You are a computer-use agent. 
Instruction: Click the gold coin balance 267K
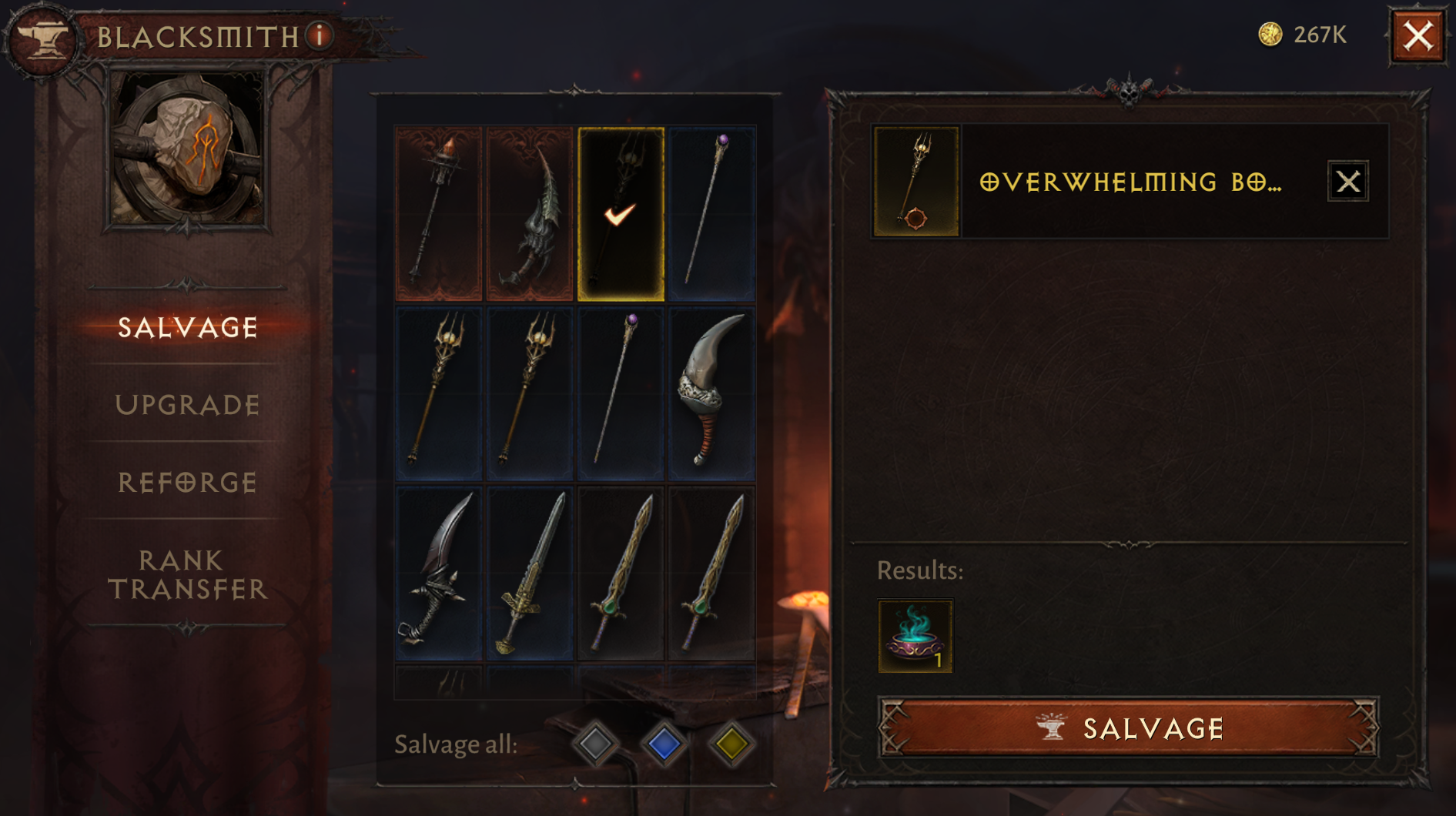coord(1303,35)
